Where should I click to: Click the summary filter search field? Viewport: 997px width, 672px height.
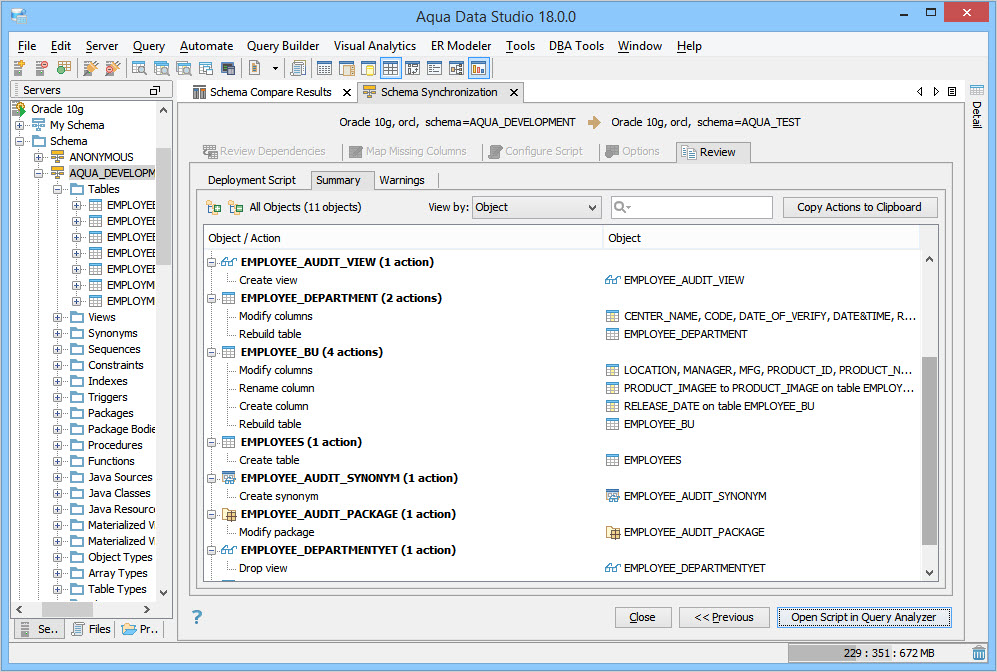(x=691, y=207)
